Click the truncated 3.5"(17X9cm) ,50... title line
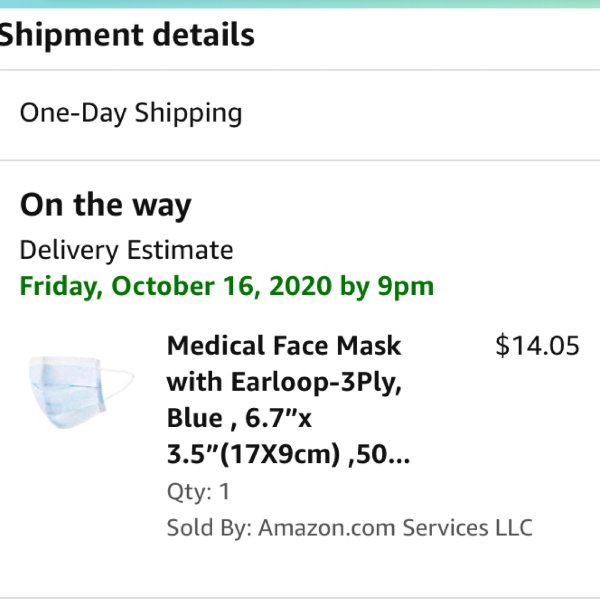The height and width of the screenshot is (600, 600). point(288,454)
